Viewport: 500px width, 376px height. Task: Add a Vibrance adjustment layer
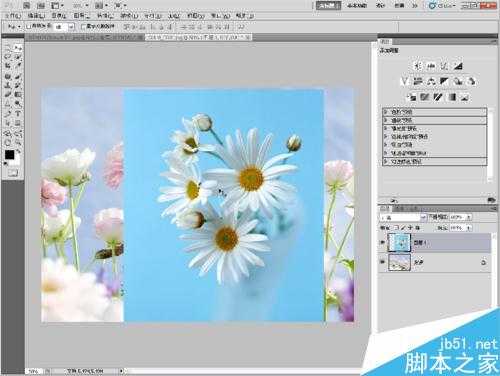(x=405, y=81)
